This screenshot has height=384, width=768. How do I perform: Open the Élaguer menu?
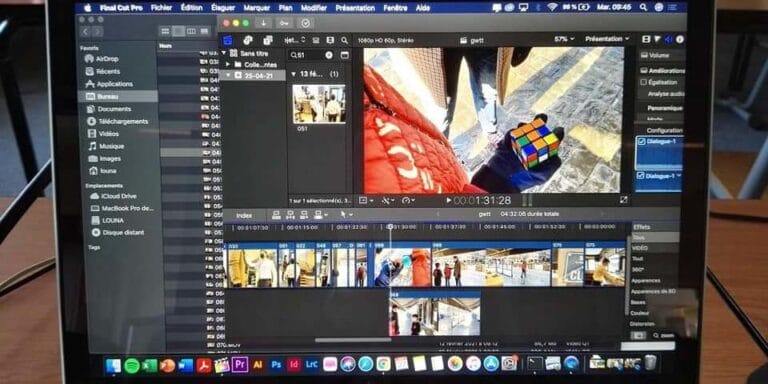click(x=223, y=8)
